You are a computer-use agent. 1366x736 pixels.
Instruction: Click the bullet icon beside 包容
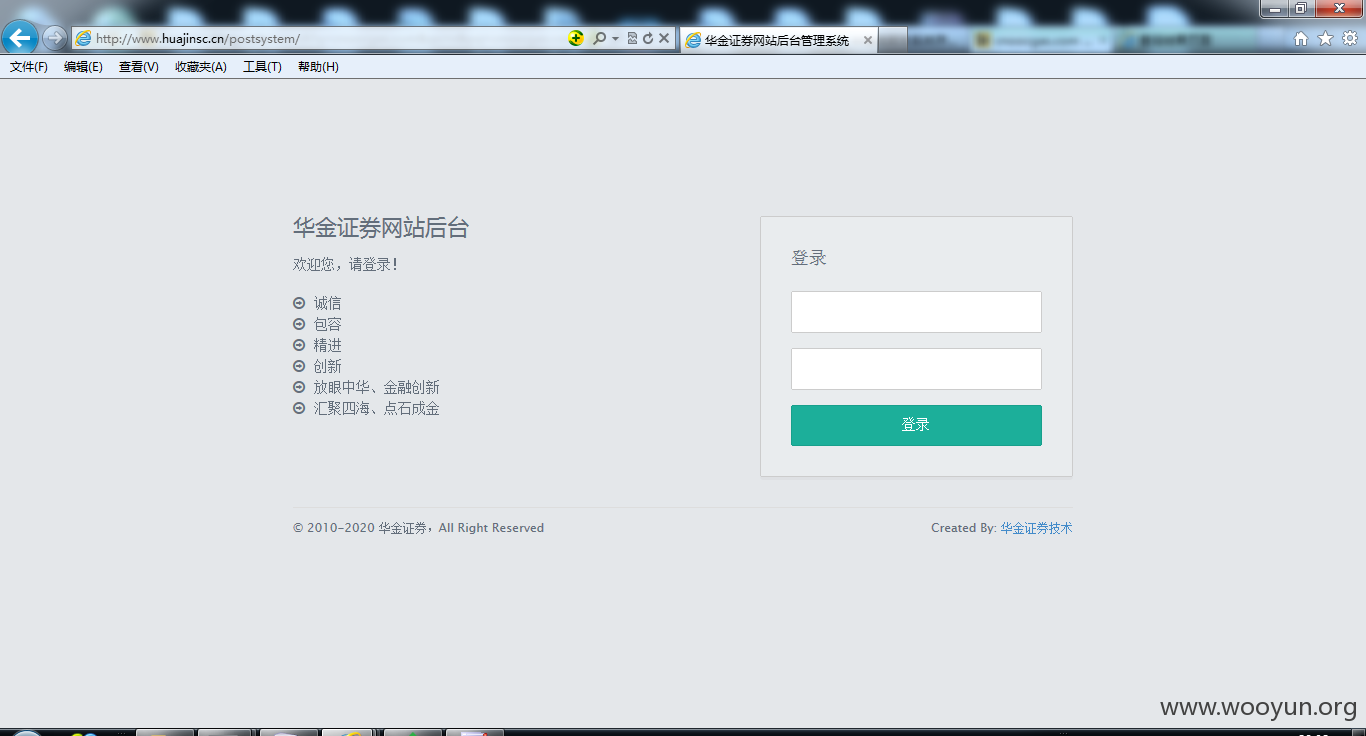click(x=299, y=324)
